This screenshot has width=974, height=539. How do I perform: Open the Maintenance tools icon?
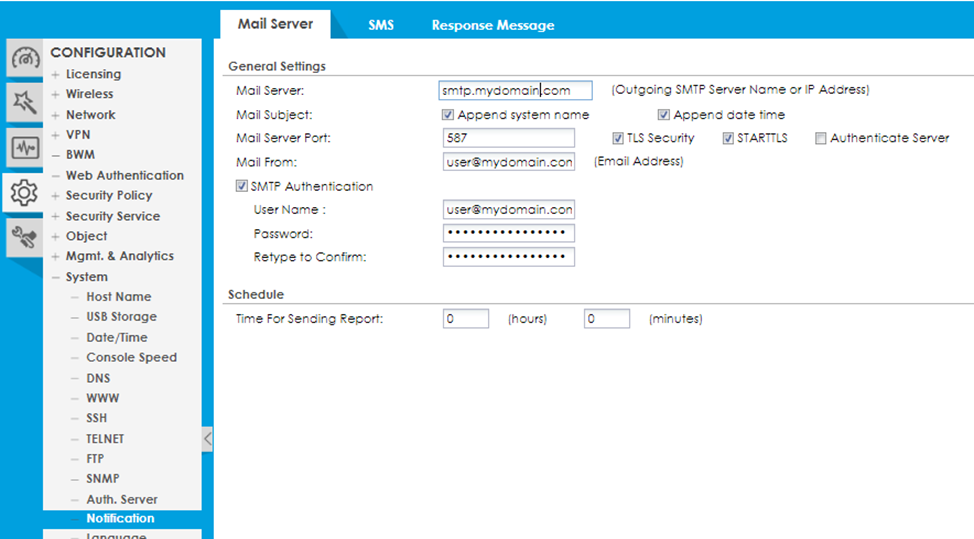click(x=25, y=237)
